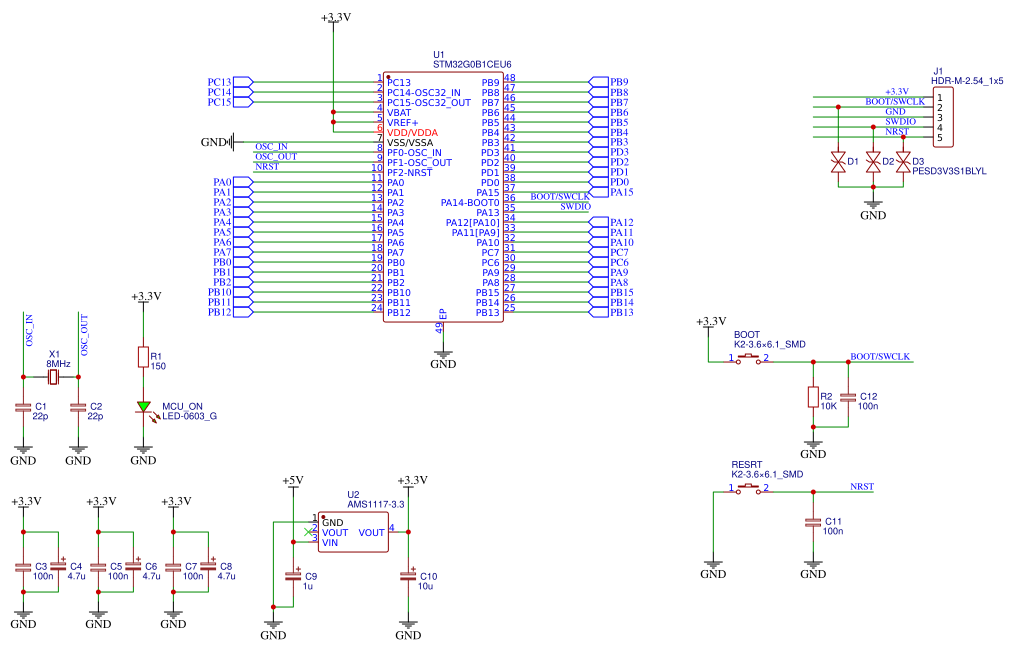The image size is (1014, 652).
Task: Click the green MCU_ON LED symbol
Action: (x=144, y=407)
